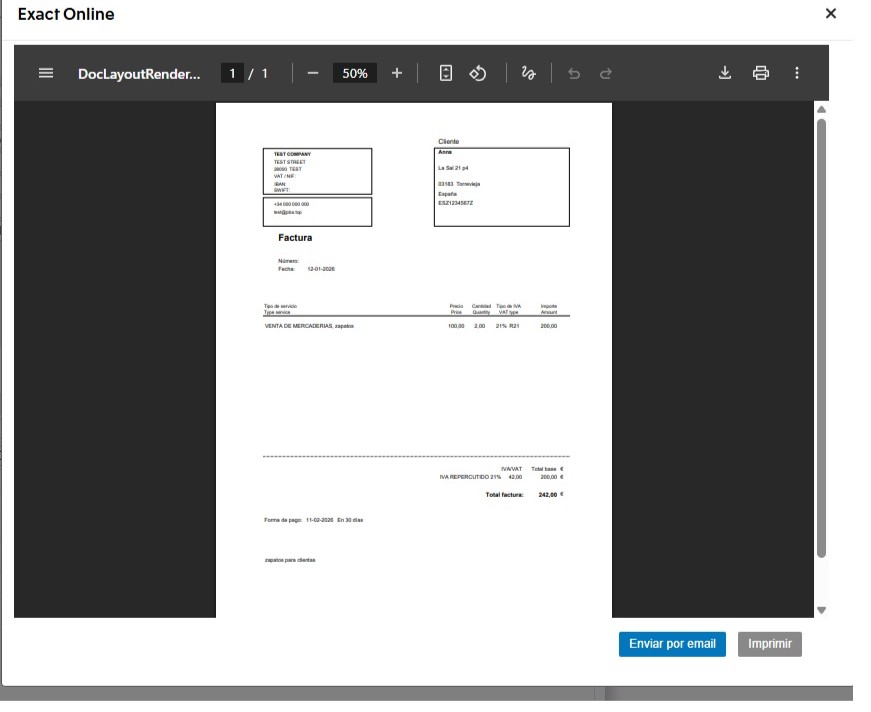
Task: Rotate the document counterclockwise
Action: coord(478,73)
